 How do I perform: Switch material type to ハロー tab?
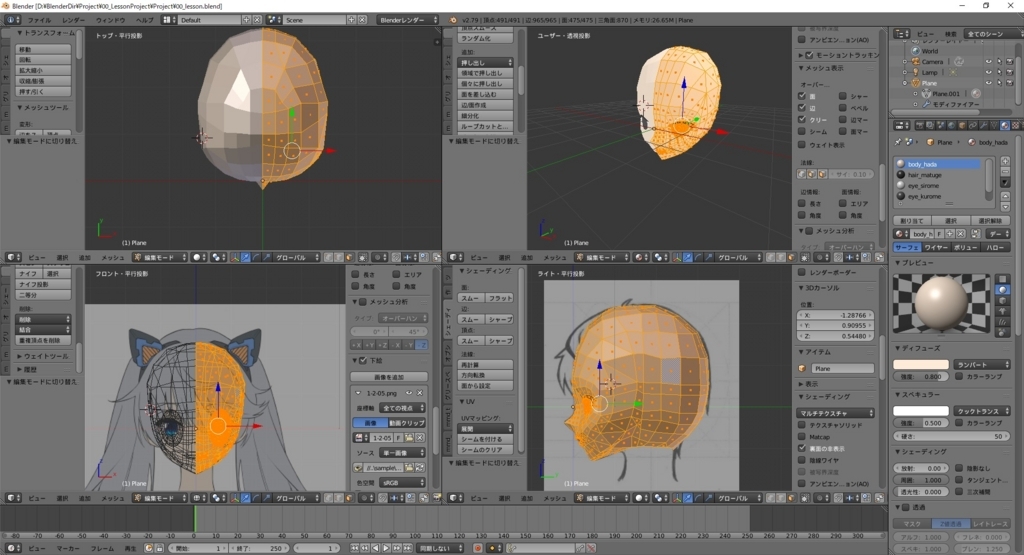click(995, 247)
